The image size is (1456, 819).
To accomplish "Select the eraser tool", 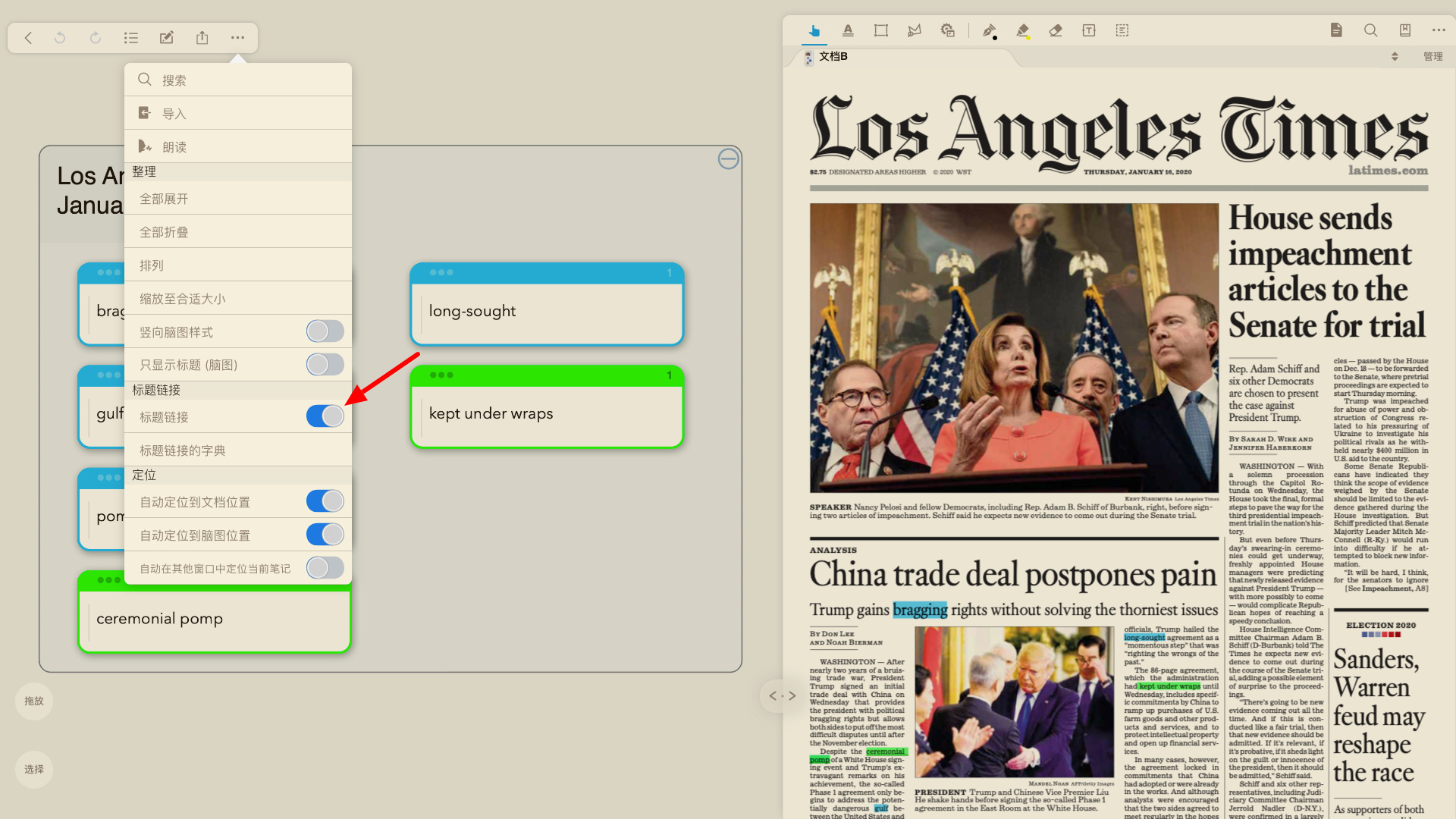I will tap(1056, 30).
